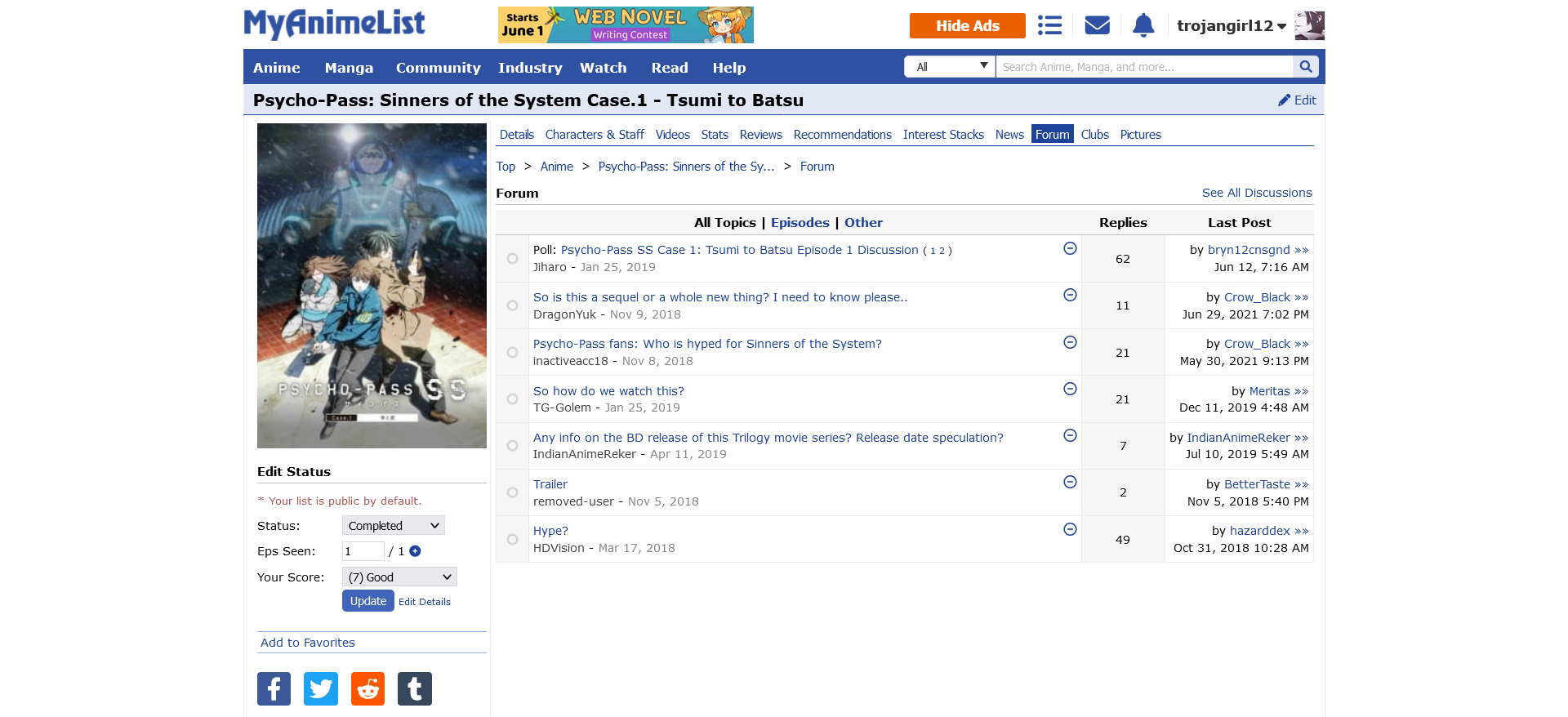Viewport: 1568px width, 717px height.
Task: Filter forum by Episodes
Action: click(x=800, y=223)
